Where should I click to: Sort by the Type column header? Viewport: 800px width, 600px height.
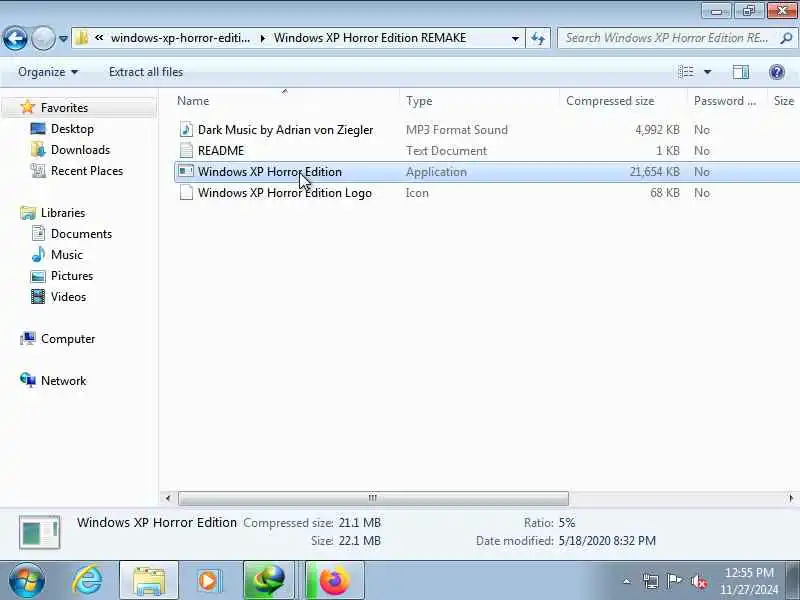[x=480, y=101]
